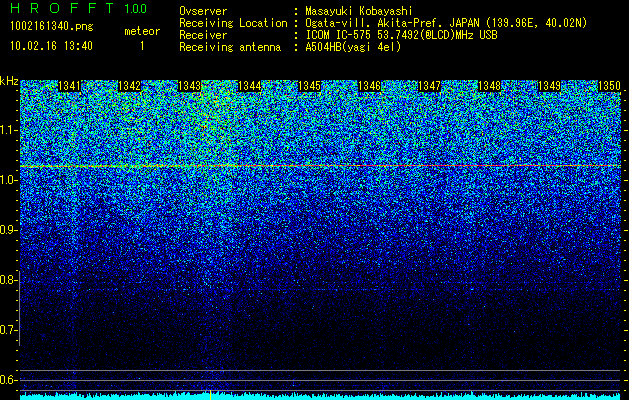
Task: Click the 1347 time marker
Action: coord(429,86)
